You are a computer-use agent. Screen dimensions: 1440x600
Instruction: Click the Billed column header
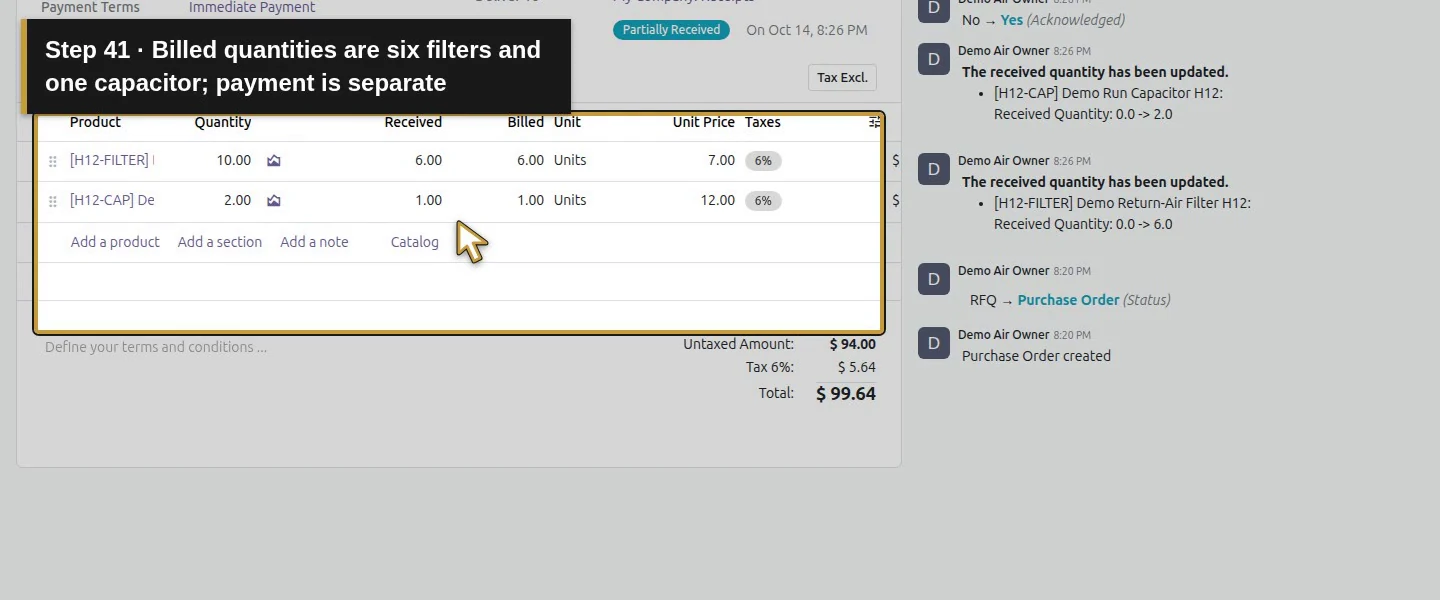click(x=526, y=122)
